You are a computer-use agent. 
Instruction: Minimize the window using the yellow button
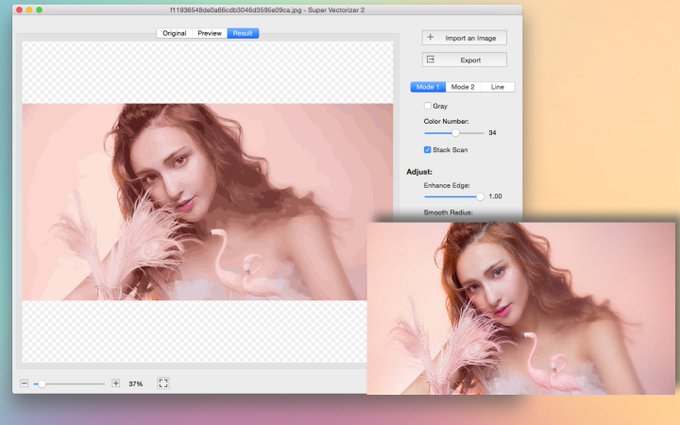pyautogui.click(x=29, y=10)
